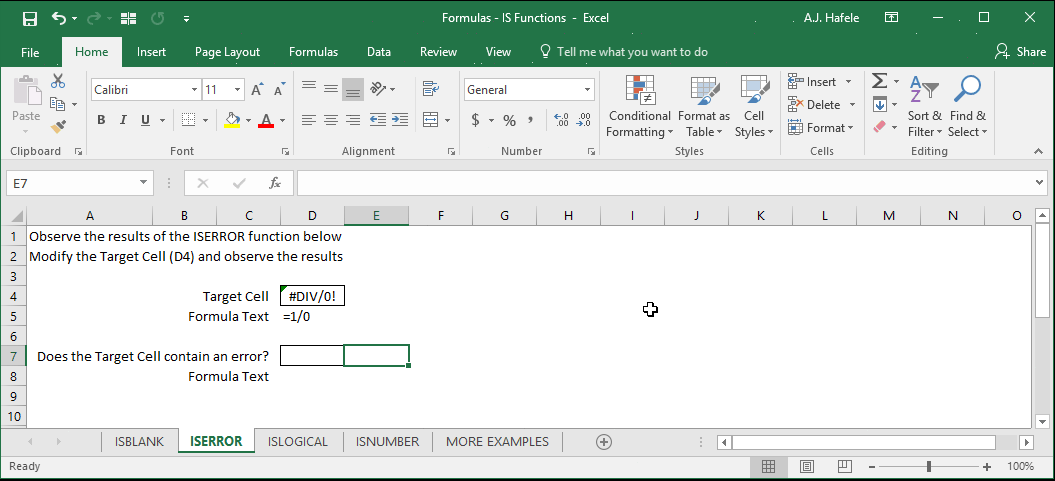This screenshot has width=1055, height=481.
Task: Click the zoom slider handle
Action: pyautogui.click(x=929, y=466)
